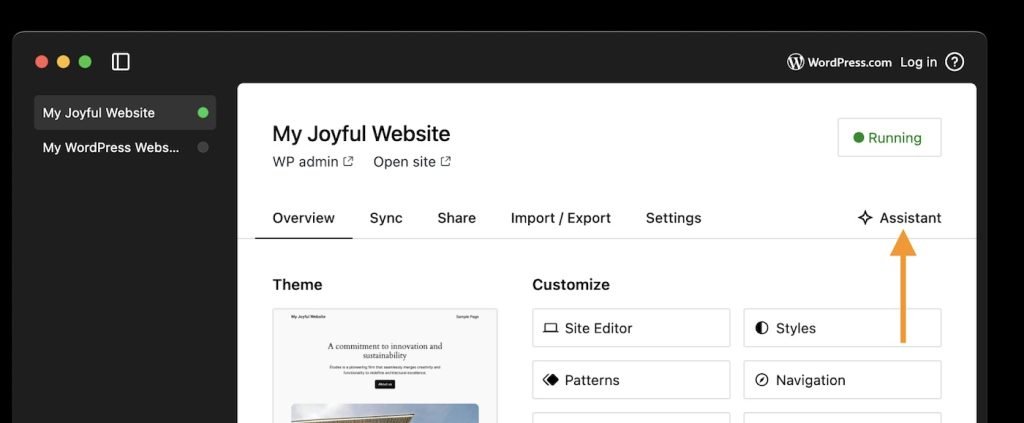Screen dimensions: 1024x423
Task: Click the Assistant sparkle icon
Action: (x=865, y=218)
